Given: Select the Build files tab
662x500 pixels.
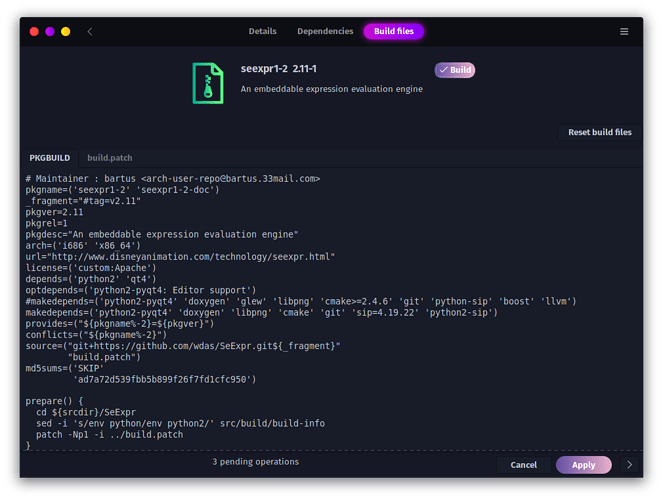Looking at the screenshot, I should pyautogui.click(x=393, y=31).
